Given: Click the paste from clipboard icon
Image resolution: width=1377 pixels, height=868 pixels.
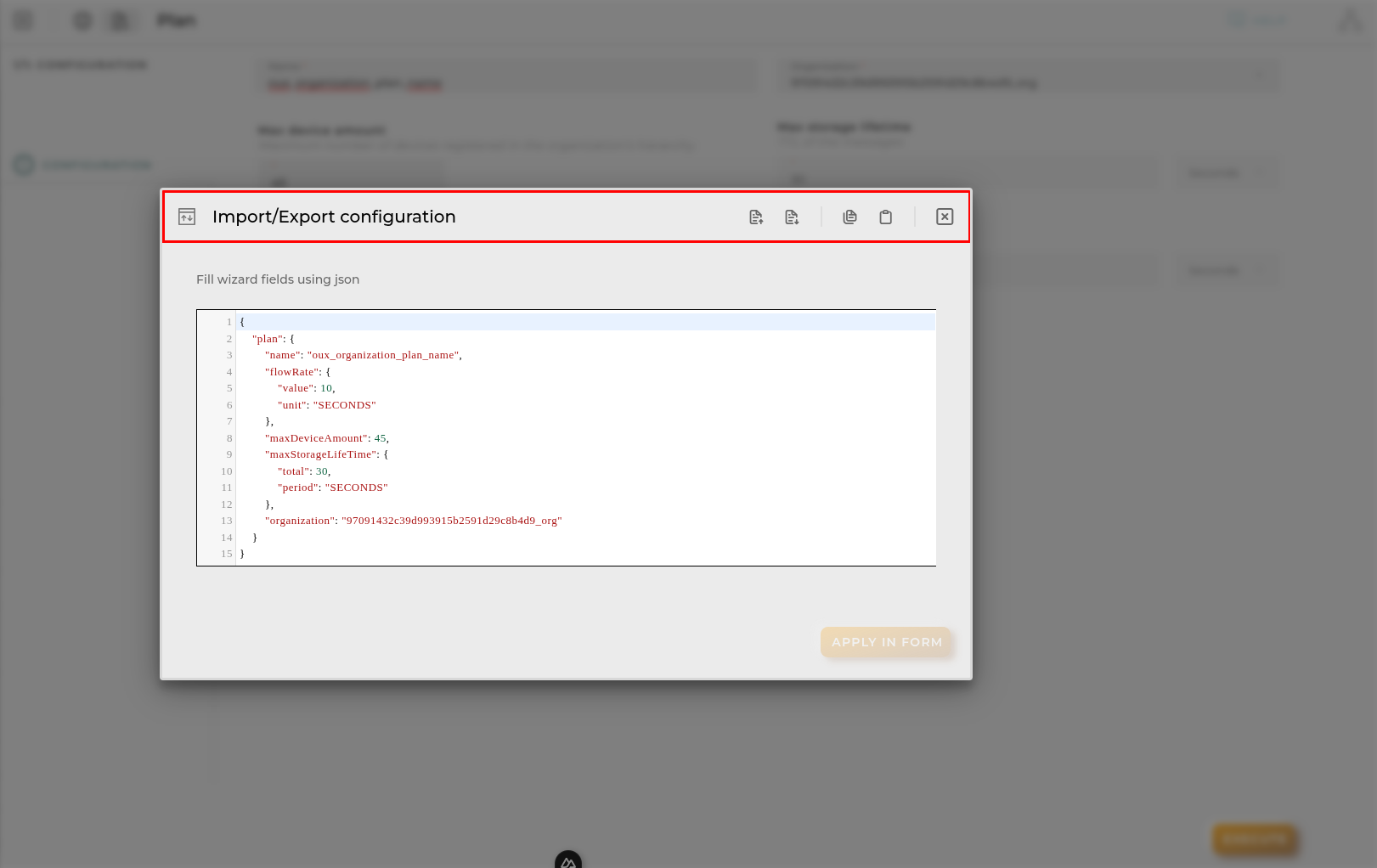Looking at the screenshot, I should (885, 217).
